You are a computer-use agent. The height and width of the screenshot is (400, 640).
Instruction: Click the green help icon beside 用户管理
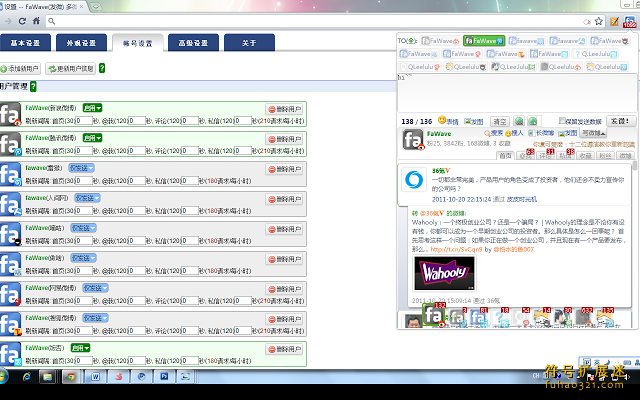click(x=33, y=86)
